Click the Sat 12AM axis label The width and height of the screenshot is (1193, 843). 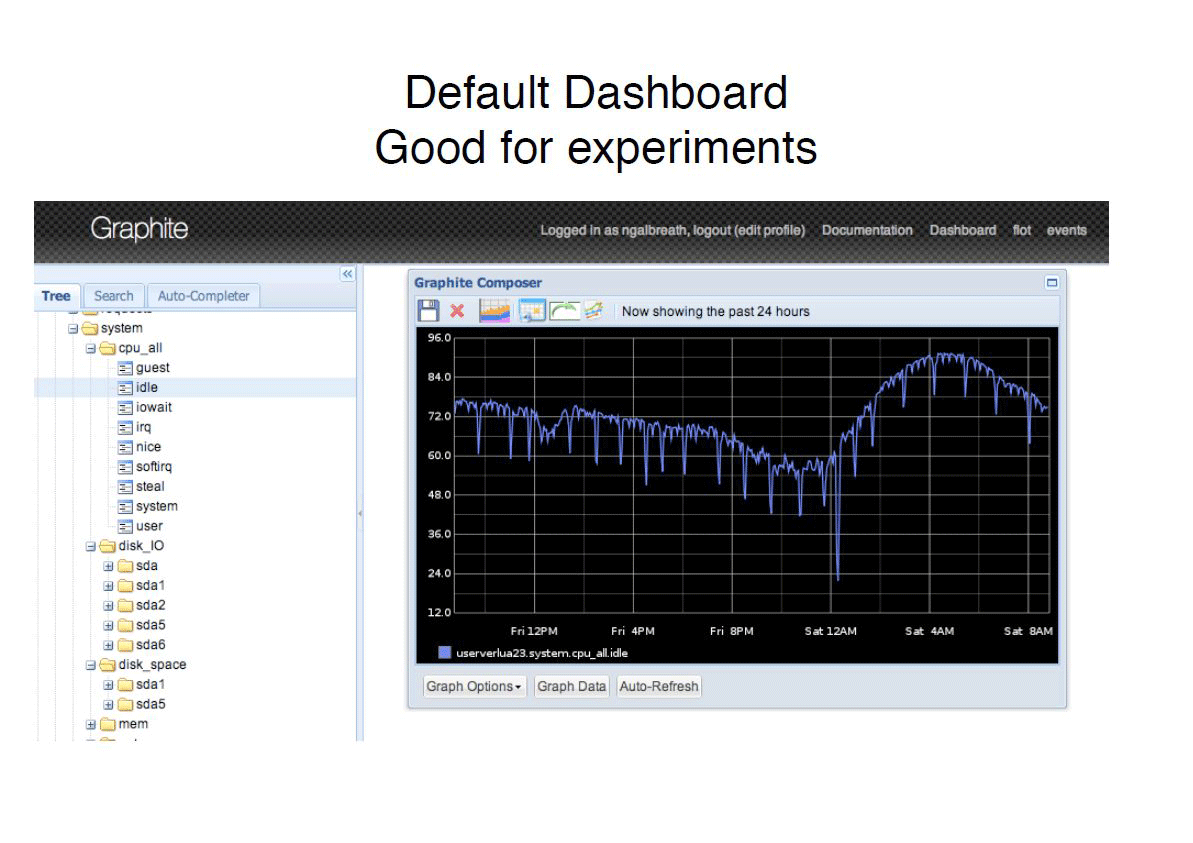[830, 631]
